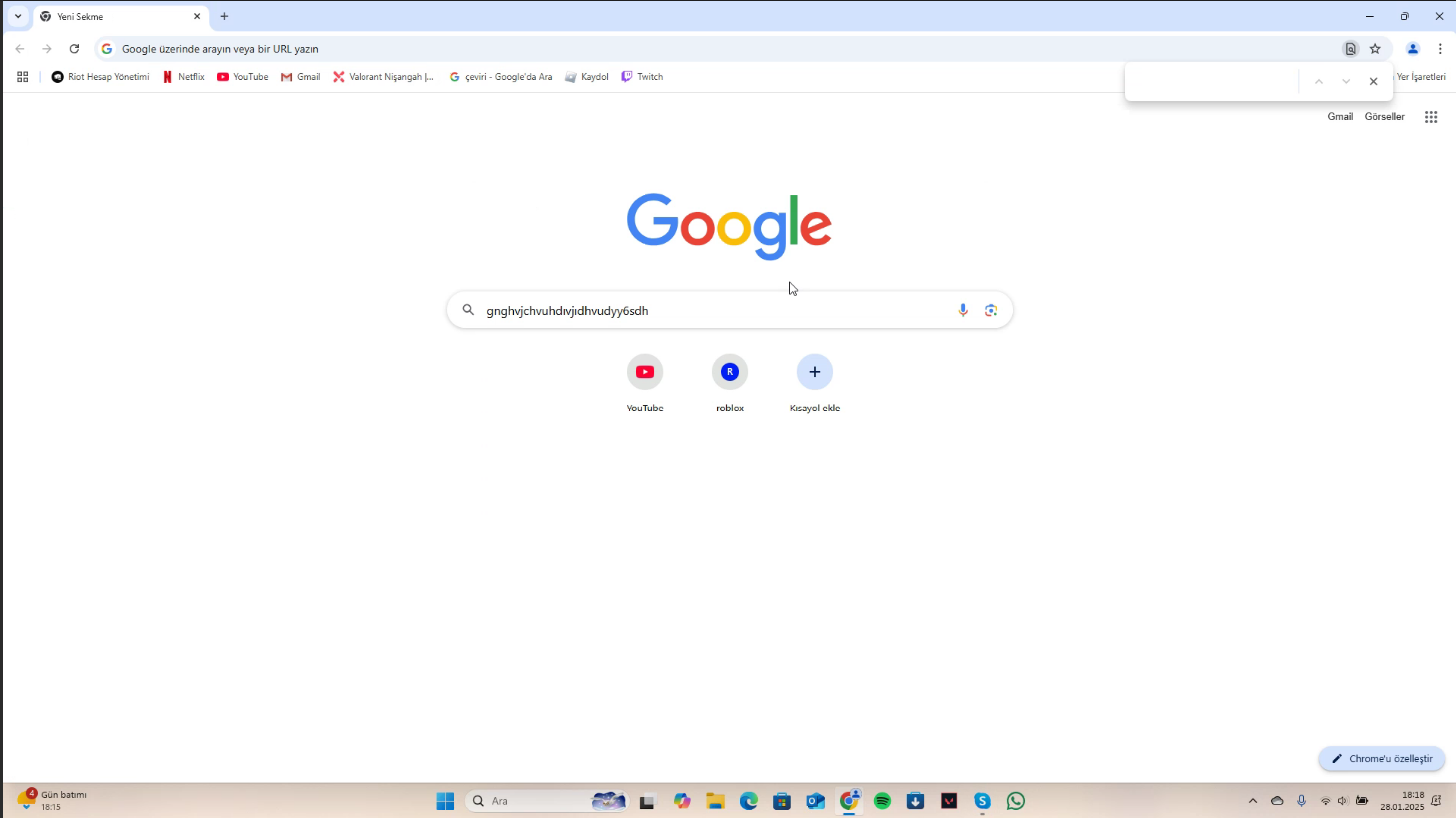Open the Gmail bookmark in the bookmarks bar
Viewport: 1456px width, 818px height.
pyautogui.click(x=301, y=77)
